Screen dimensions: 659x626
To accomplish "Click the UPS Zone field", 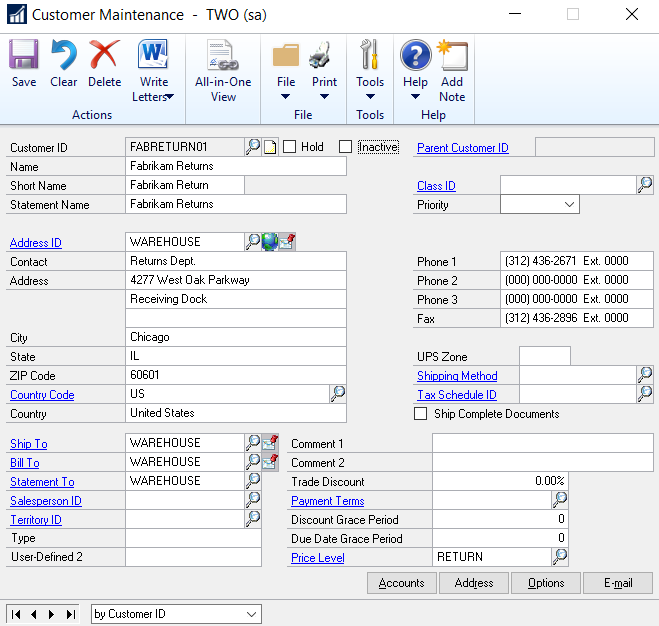I will [x=545, y=356].
